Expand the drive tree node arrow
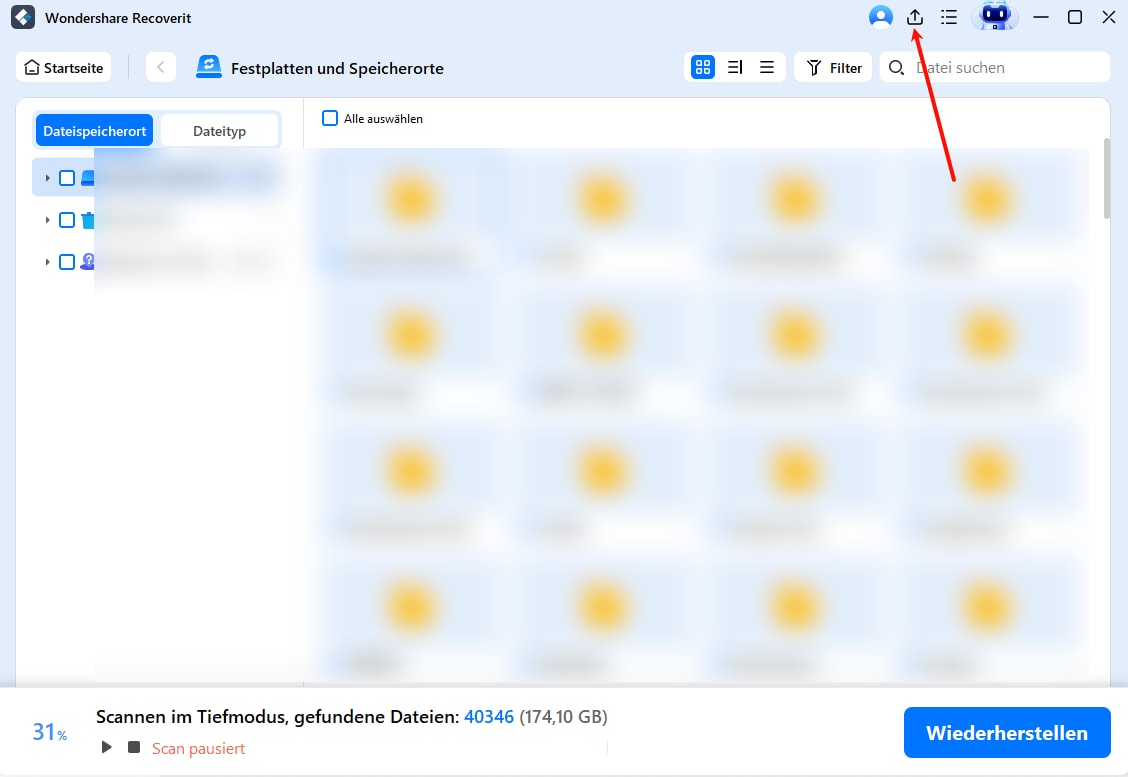The image size is (1128, 777). pos(47,178)
